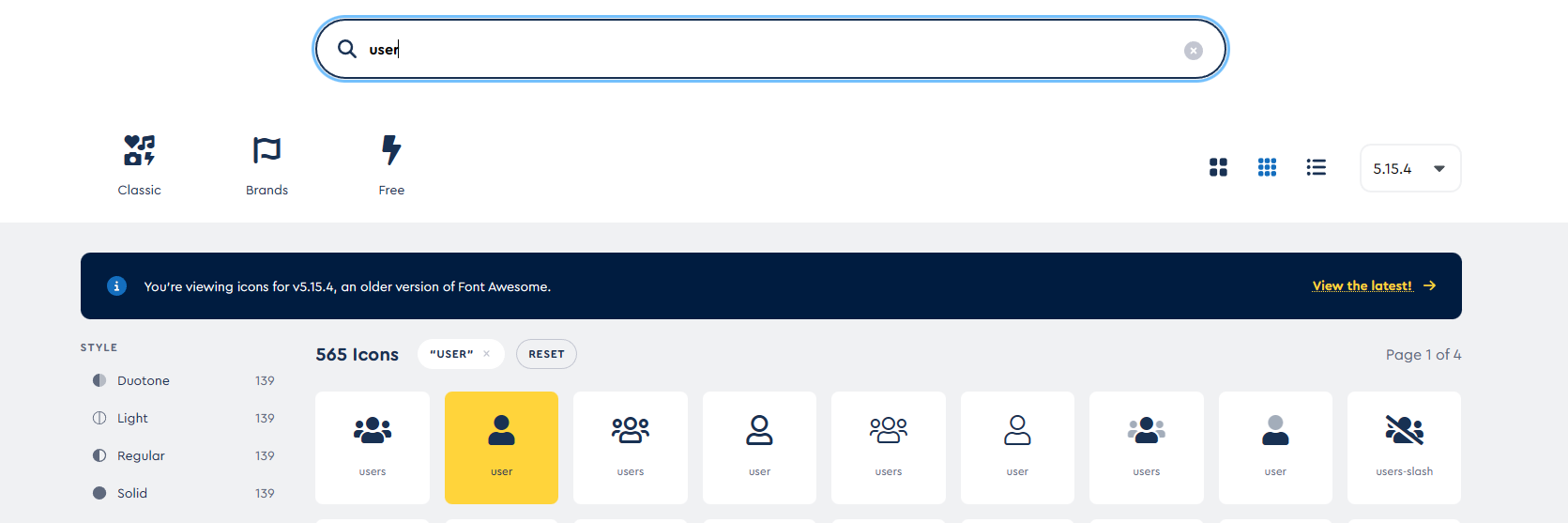
Task: Click the 139 count beside Solid
Action: click(x=265, y=493)
